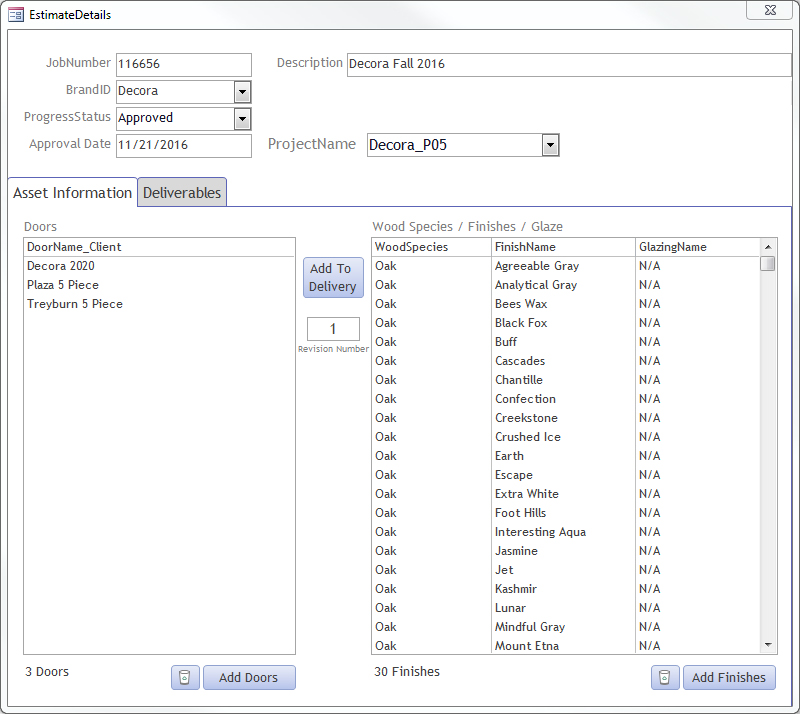Select the Black Fox finish
This screenshot has height=714, width=800.
[x=566, y=323]
